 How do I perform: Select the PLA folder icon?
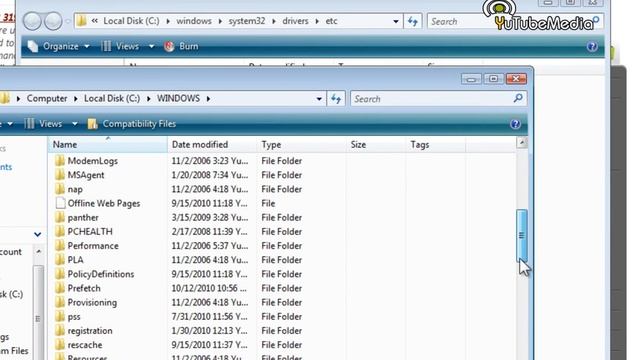60,260
